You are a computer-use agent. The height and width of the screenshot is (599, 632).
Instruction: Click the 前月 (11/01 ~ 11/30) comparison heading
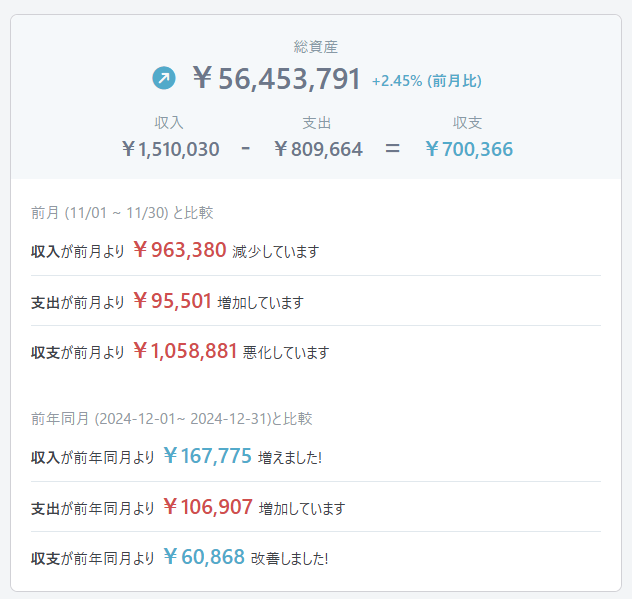122,213
